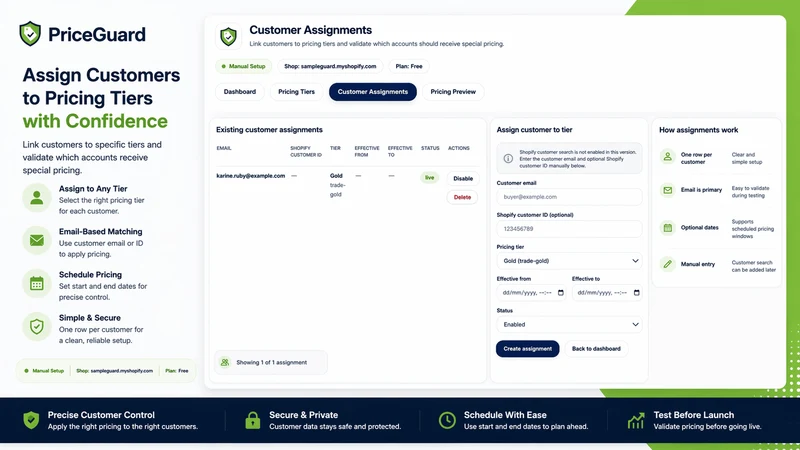800x450 pixels.
Task: Click the Email is primary envelope icon
Action: tap(667, 190)
